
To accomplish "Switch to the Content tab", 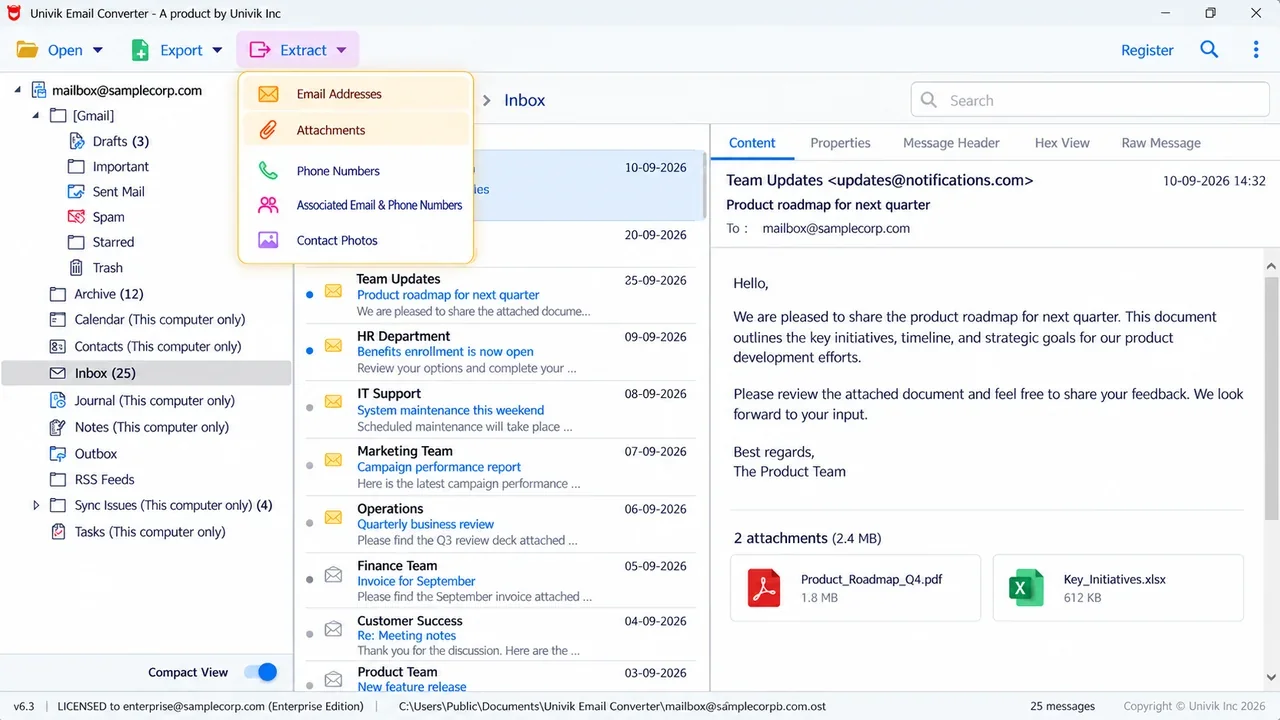I will pos(752,143).
